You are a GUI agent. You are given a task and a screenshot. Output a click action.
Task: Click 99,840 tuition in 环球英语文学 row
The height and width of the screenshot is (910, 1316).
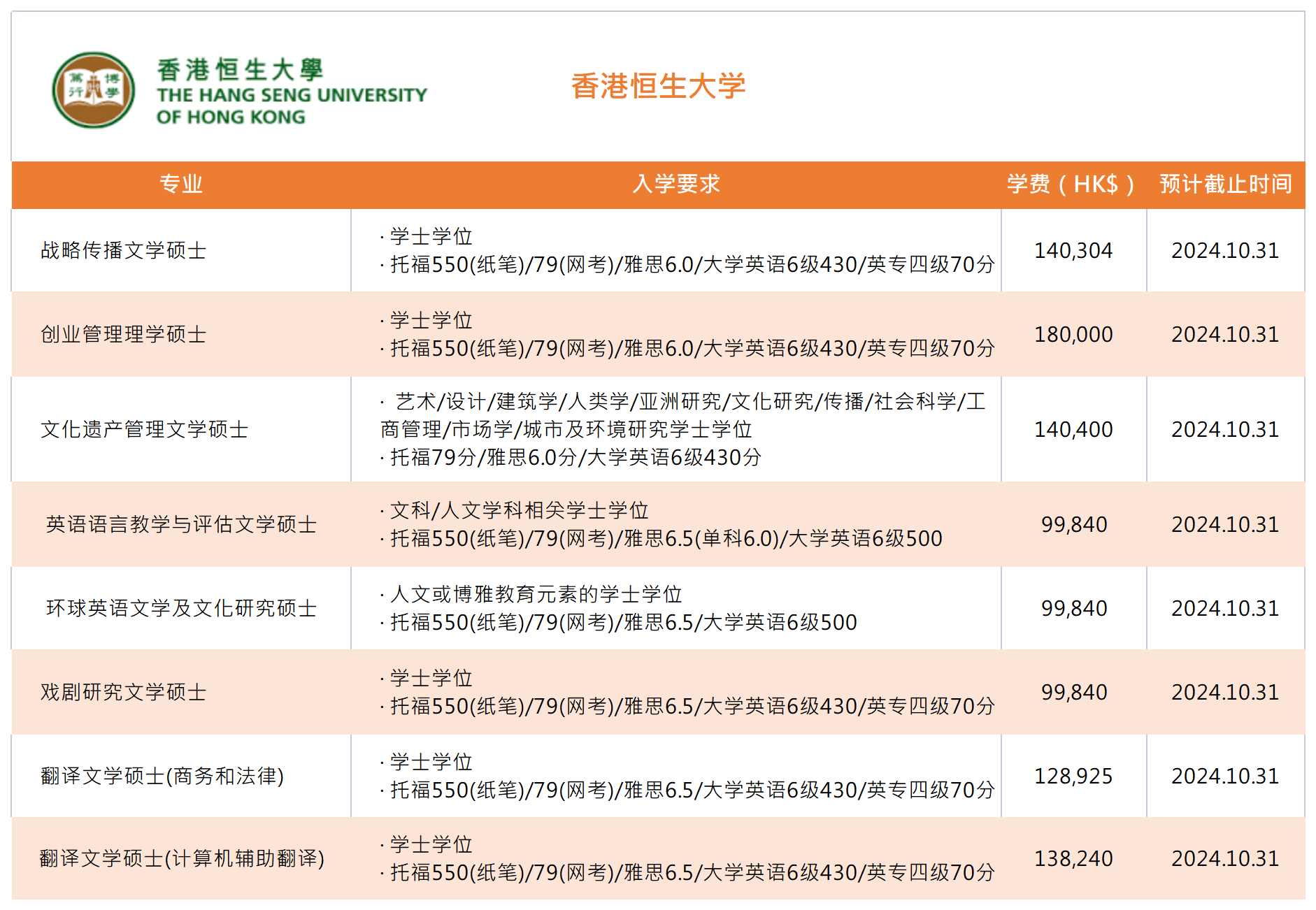[1074, 608]
